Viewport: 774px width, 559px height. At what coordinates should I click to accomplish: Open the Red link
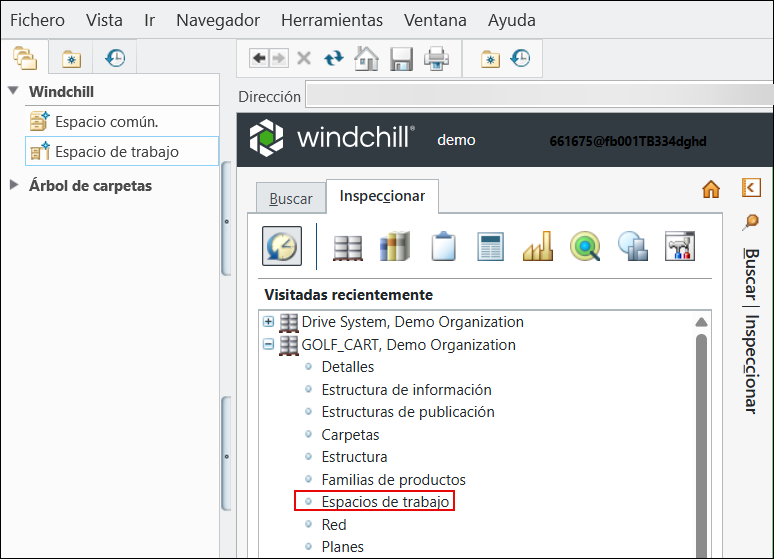334,524
